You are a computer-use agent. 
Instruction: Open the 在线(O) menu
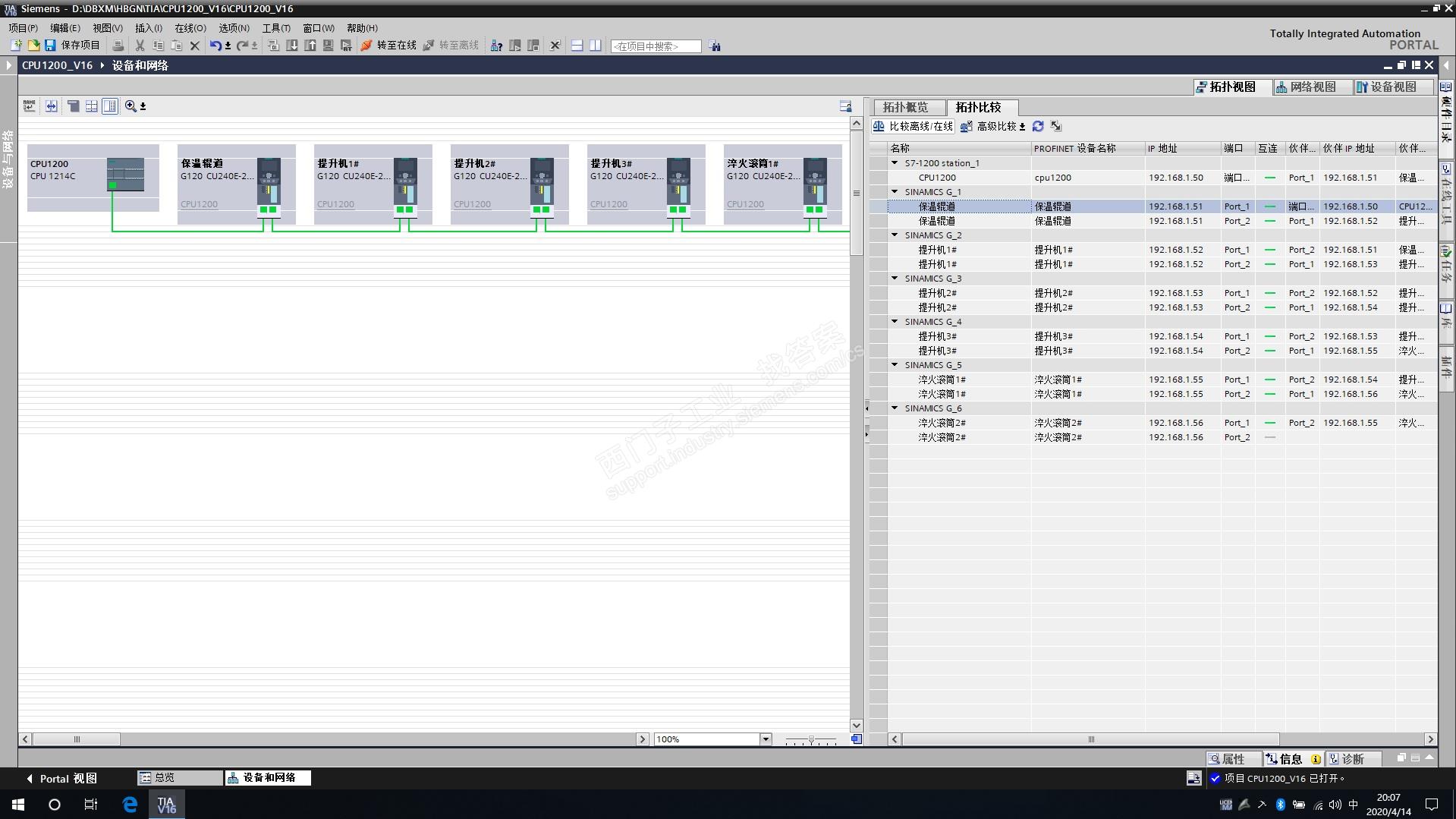click(x=190, y=28)
